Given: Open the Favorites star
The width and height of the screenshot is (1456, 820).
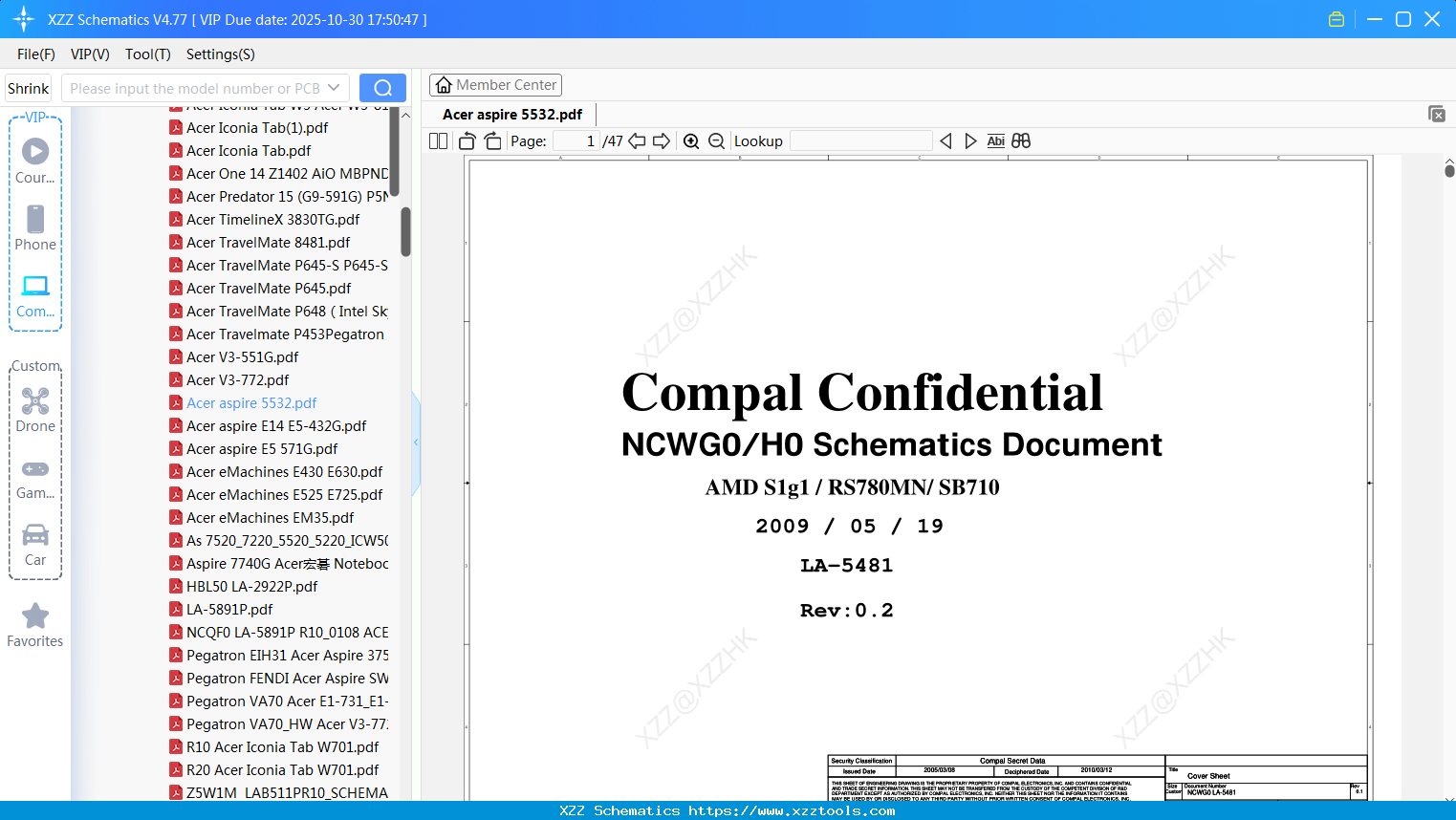Looking at the screenshot, I should point(35,625).
